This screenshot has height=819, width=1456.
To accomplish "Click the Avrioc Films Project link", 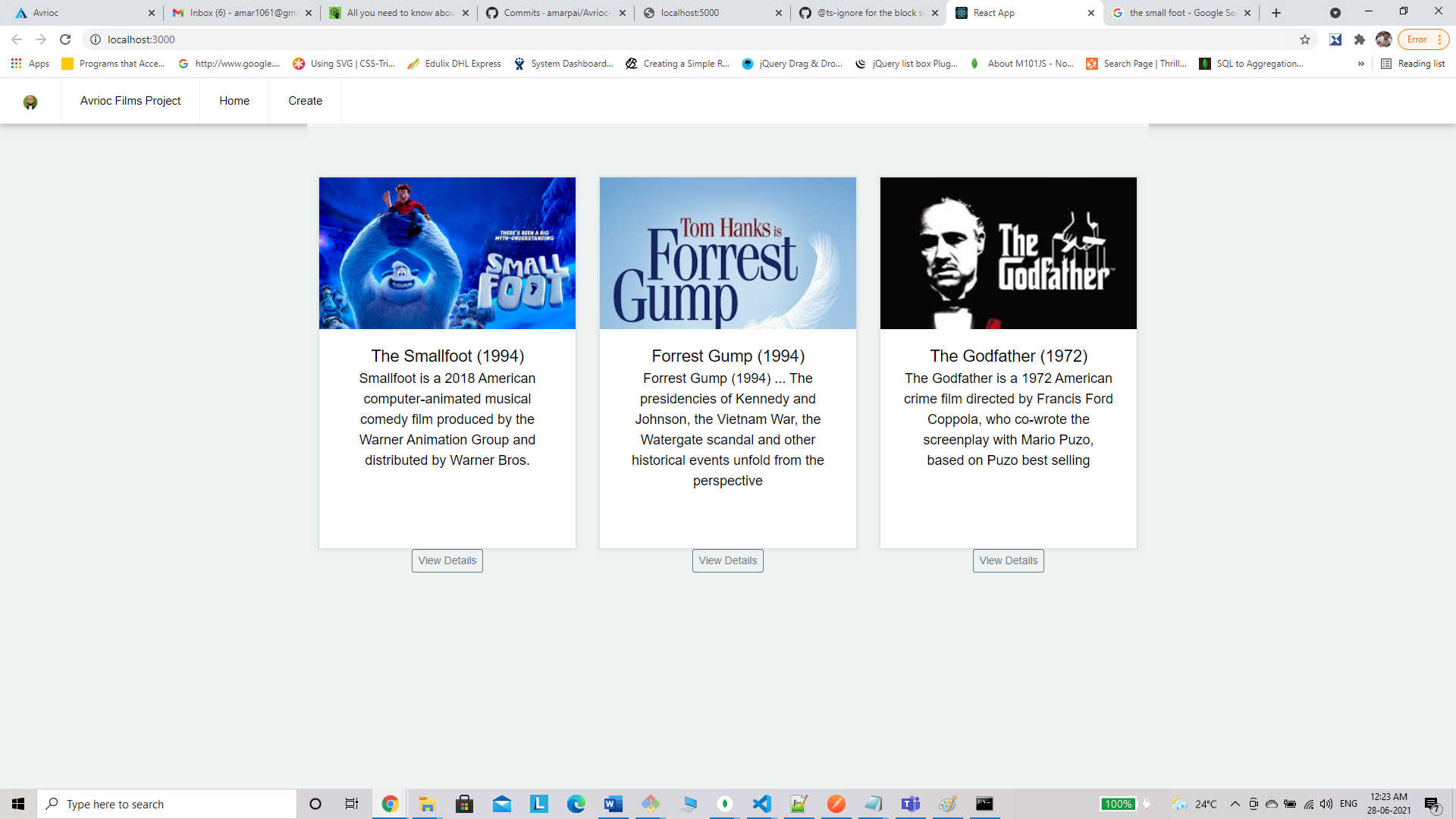I will click(x=130, y=101).
